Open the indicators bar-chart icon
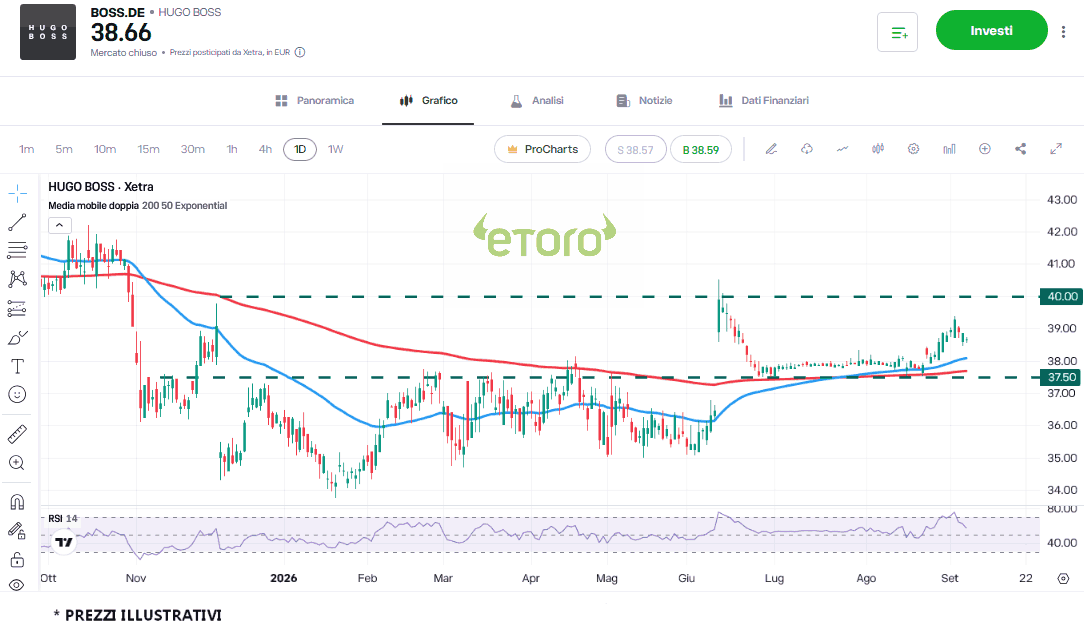This screenshot has height=625, width=1084. point(949,149)
